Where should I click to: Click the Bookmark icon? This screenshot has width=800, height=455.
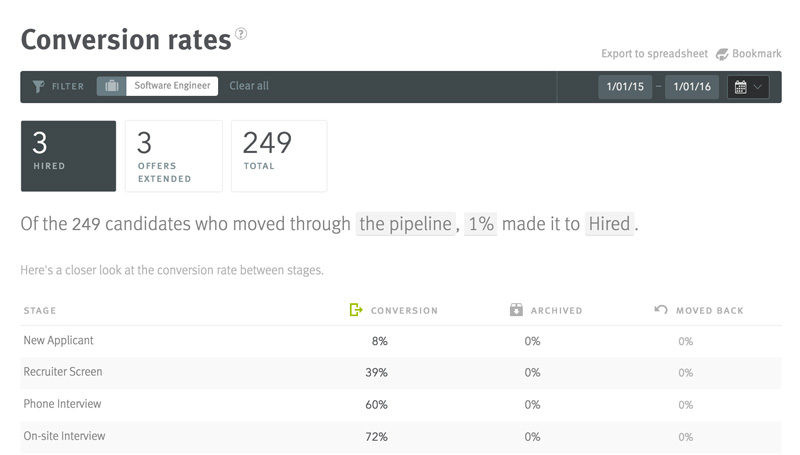click(x=722, y=54)
